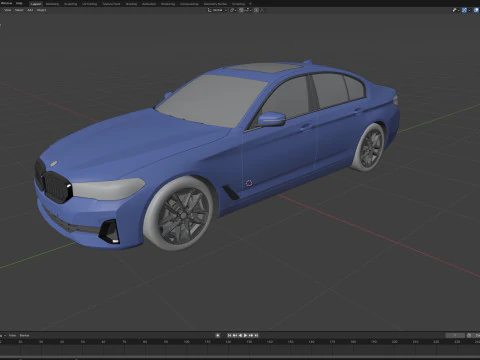This screenshot has width=480, height=360.
Task: Click frame 200 on the timeline ruler
Action: (394, 342)
